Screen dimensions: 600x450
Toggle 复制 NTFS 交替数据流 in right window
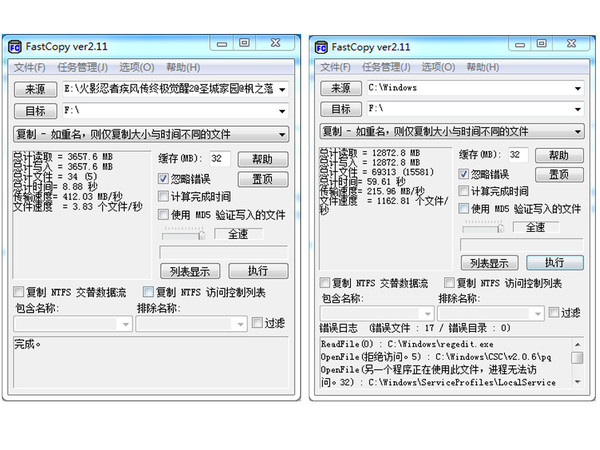point(324,283)
